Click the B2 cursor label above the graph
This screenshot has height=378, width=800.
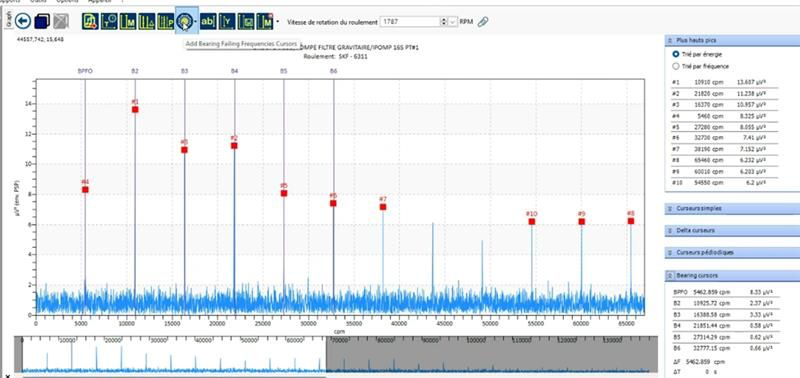(135, 71)
